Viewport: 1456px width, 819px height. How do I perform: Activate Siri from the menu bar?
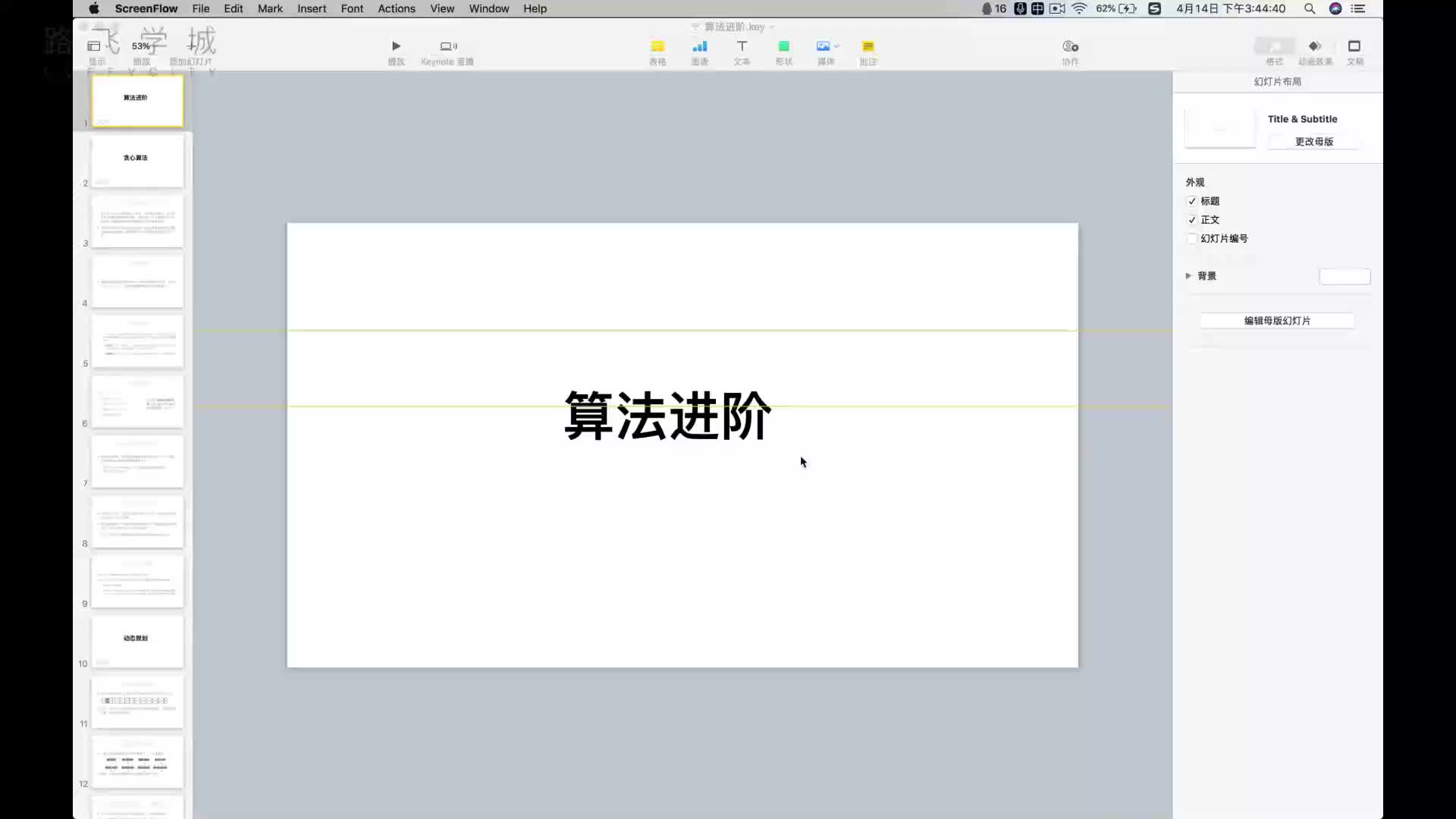(1335, 8)
